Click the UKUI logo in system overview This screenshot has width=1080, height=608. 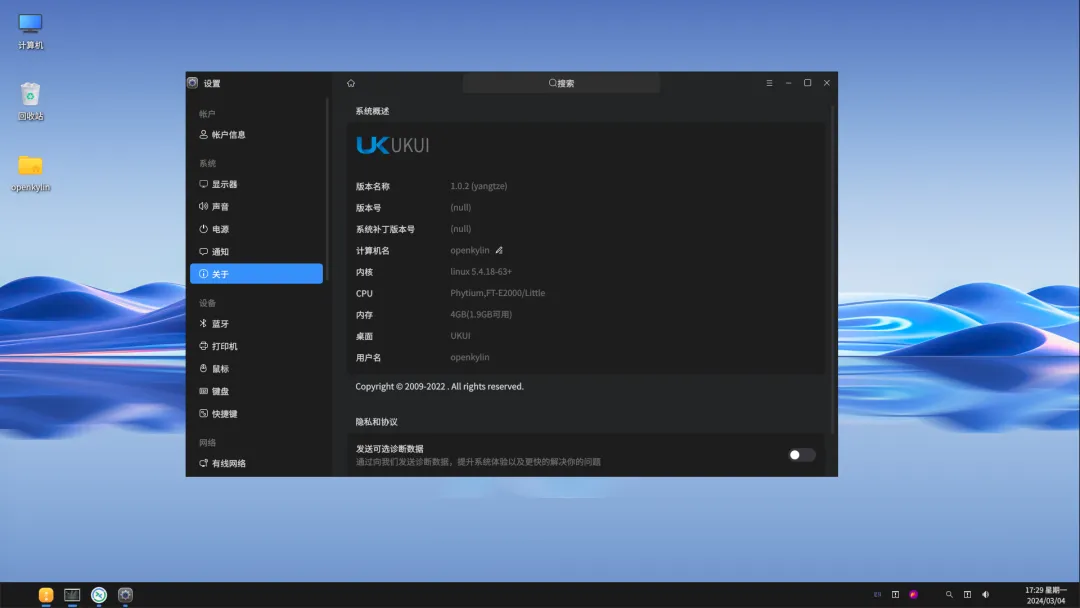point(393,145)
